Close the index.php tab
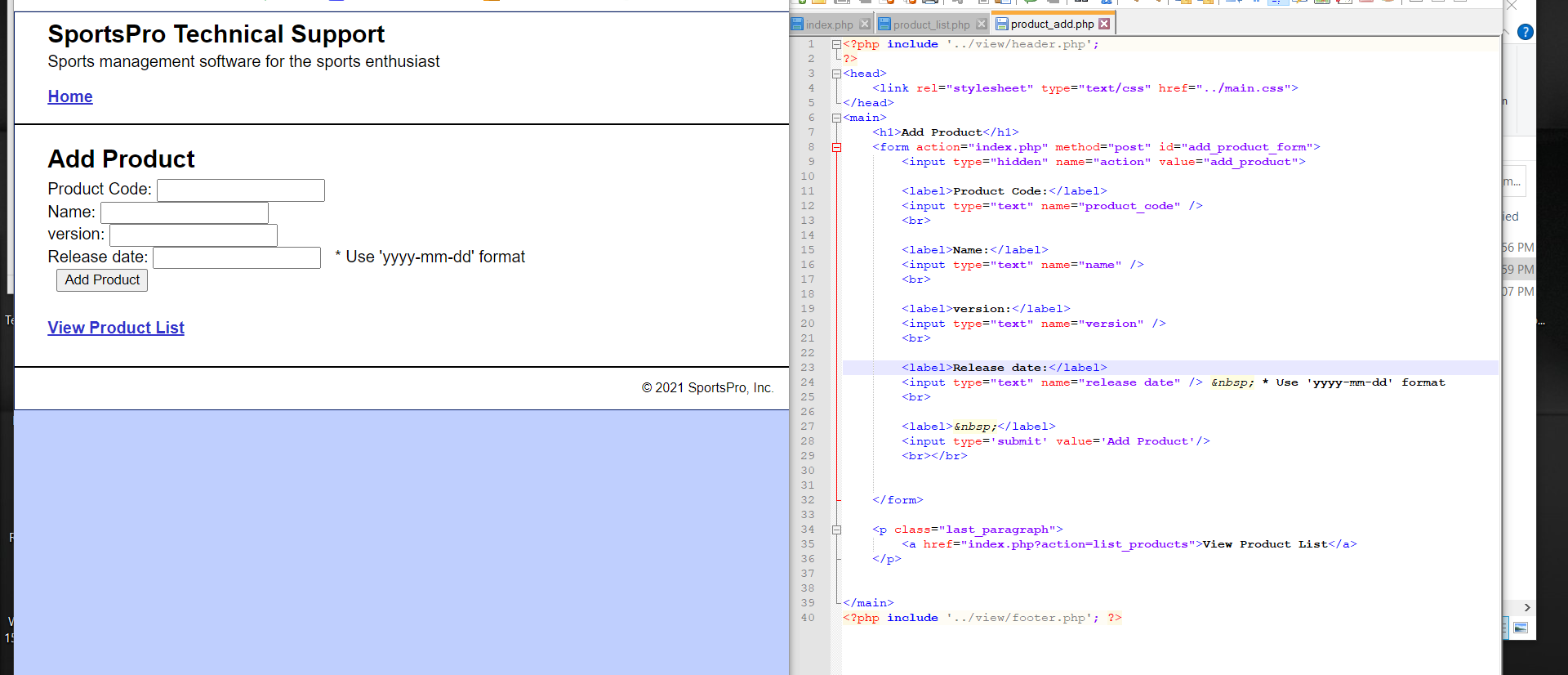Viewport: 1568px width, 675px height. [x=865, y=25]
